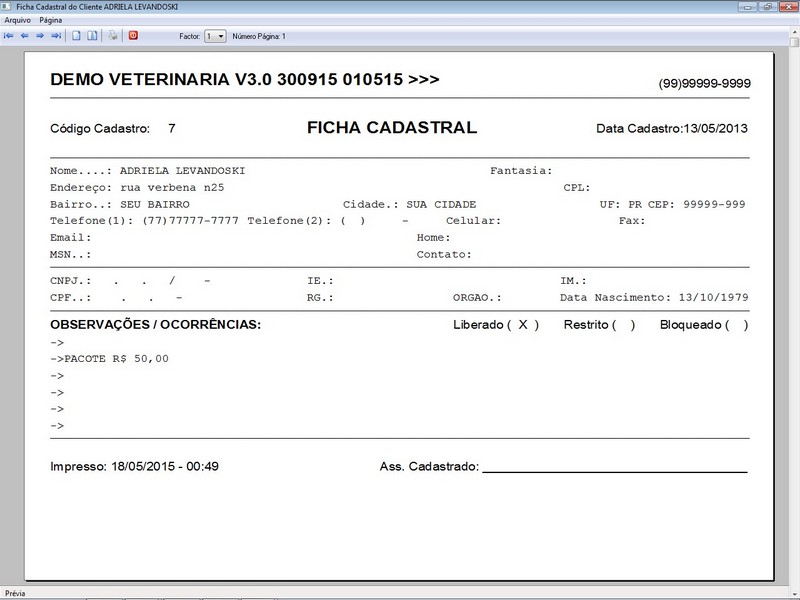The width and height of the screenshot is (800, 600).
Task: Click 'Código Cadastro:' value 7
Action: pos(172,128)
